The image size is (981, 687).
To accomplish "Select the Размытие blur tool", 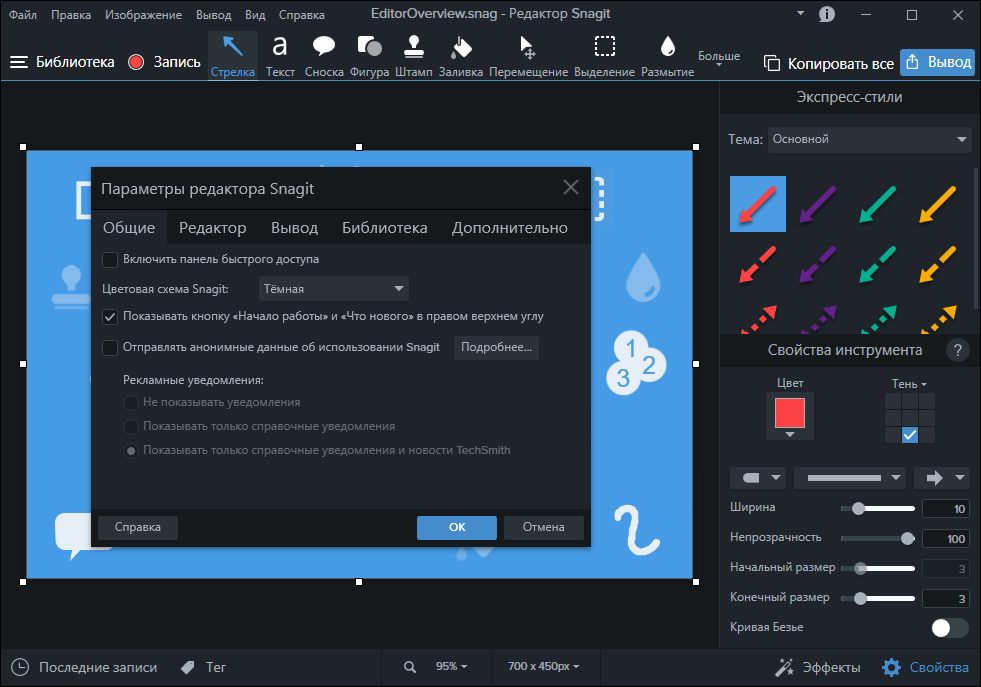I will click(668, 56).
